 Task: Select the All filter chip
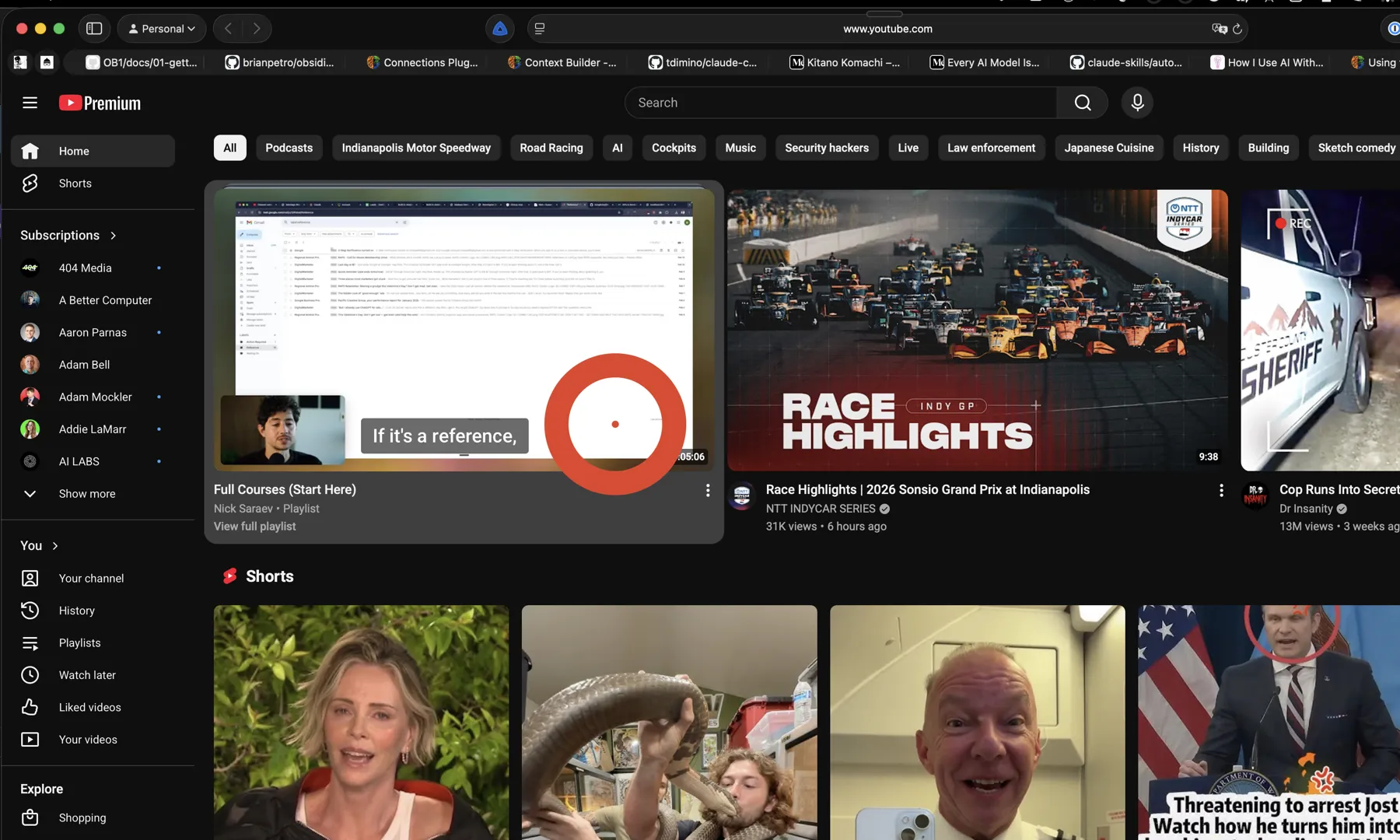[230, 148]
